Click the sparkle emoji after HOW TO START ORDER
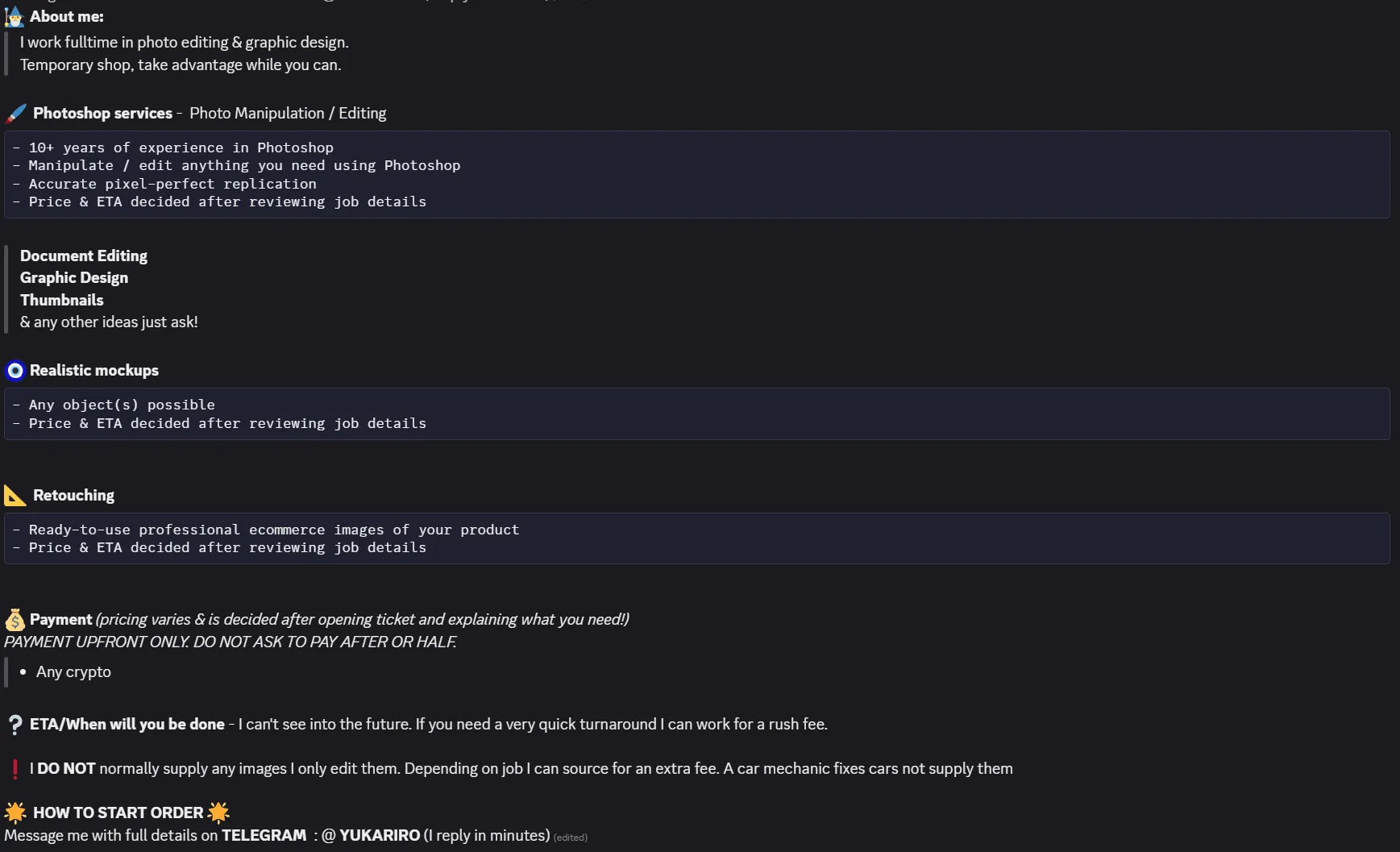This screenshot has height=852, width=1400. 218,813
